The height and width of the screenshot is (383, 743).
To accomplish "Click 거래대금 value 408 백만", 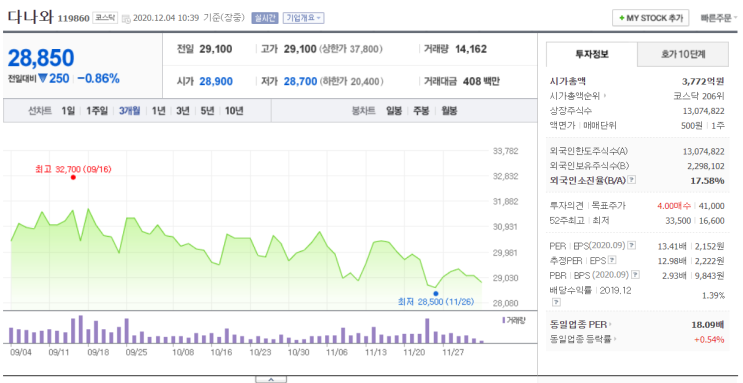I will tap(481, 82).
